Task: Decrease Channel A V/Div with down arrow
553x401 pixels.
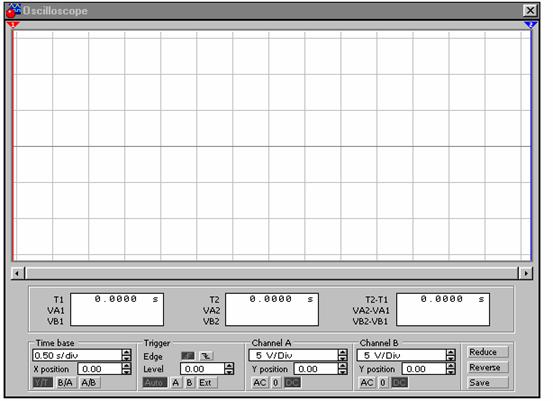Action: pos(342,358)
